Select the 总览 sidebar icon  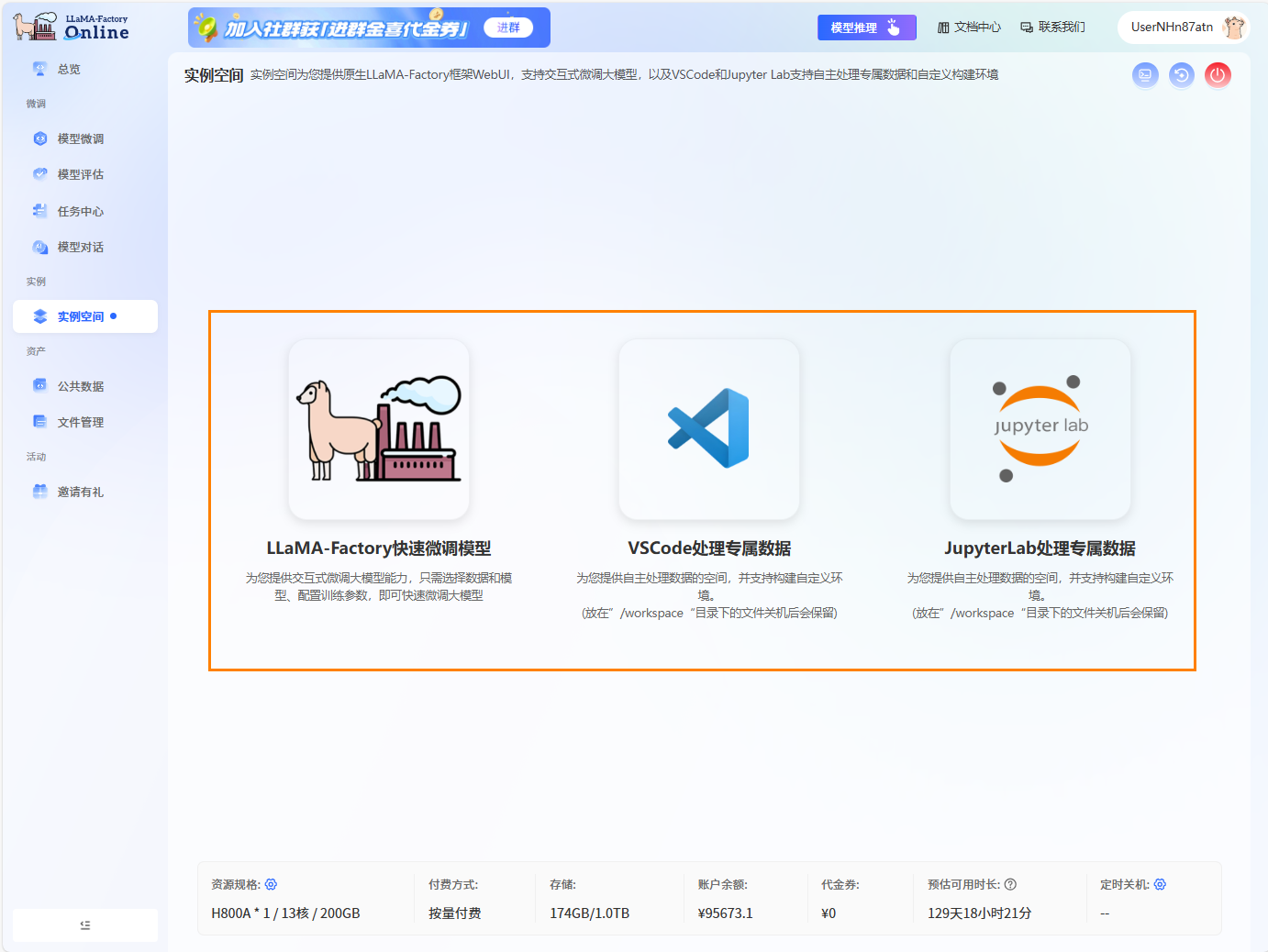[x=39, y=68]
